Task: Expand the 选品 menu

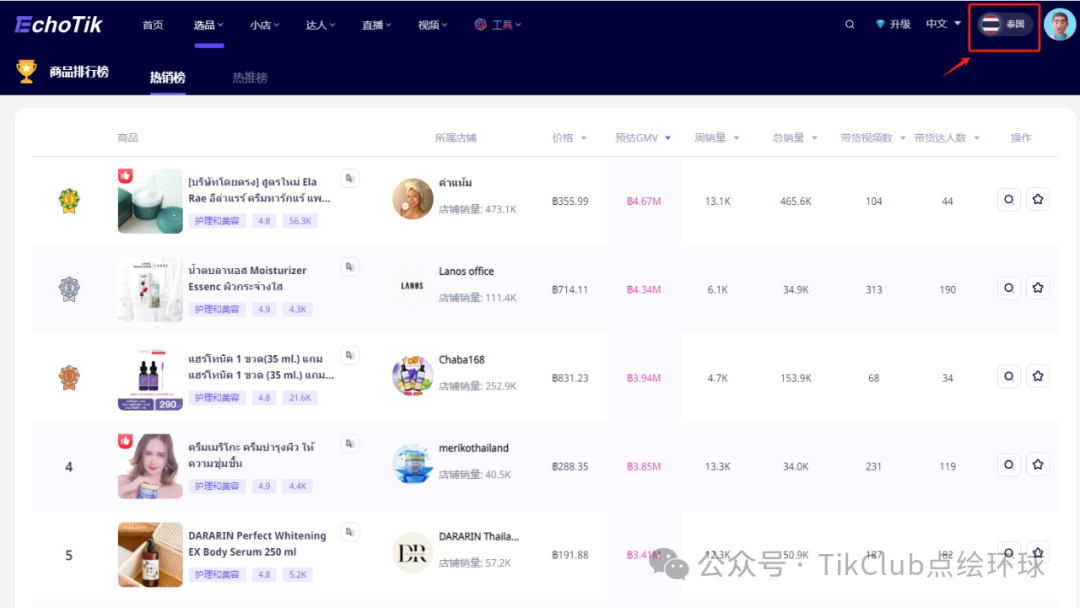Action: [x=208, y=25]
